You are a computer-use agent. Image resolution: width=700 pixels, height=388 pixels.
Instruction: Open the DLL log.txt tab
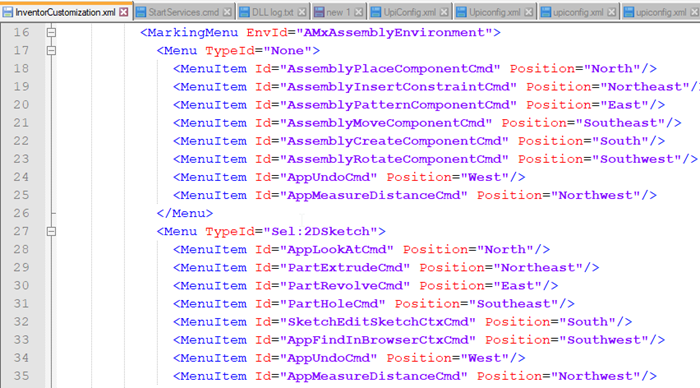click(x=273, y=12)
